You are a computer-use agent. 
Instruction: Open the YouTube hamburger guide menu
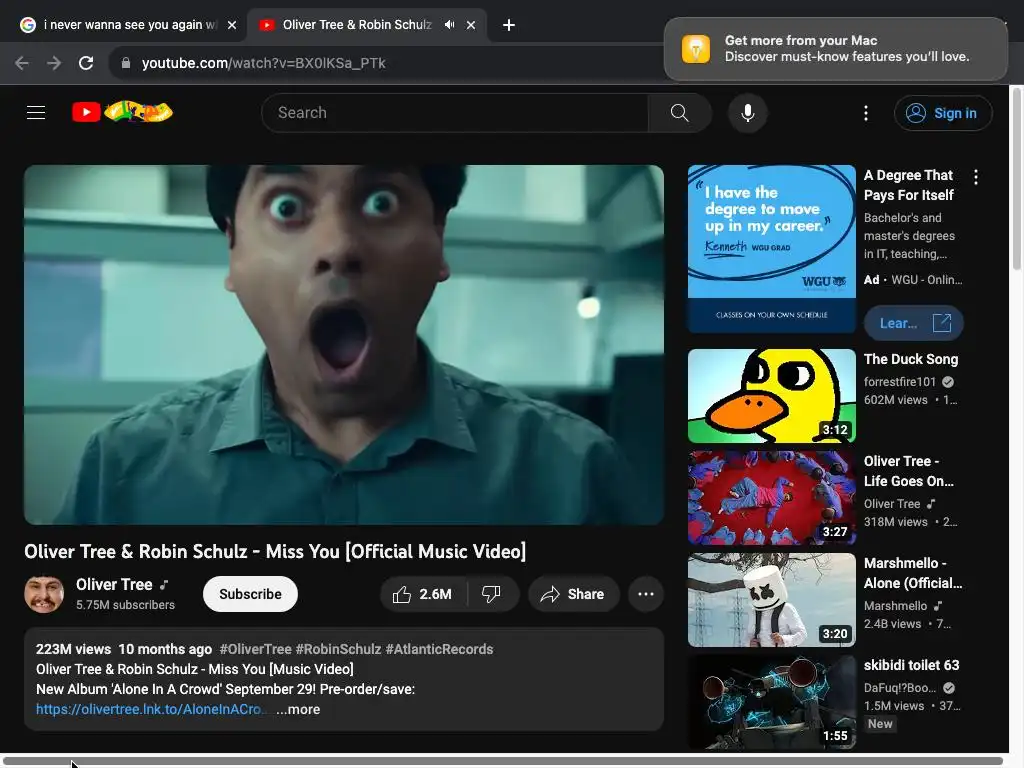[36, 112]
